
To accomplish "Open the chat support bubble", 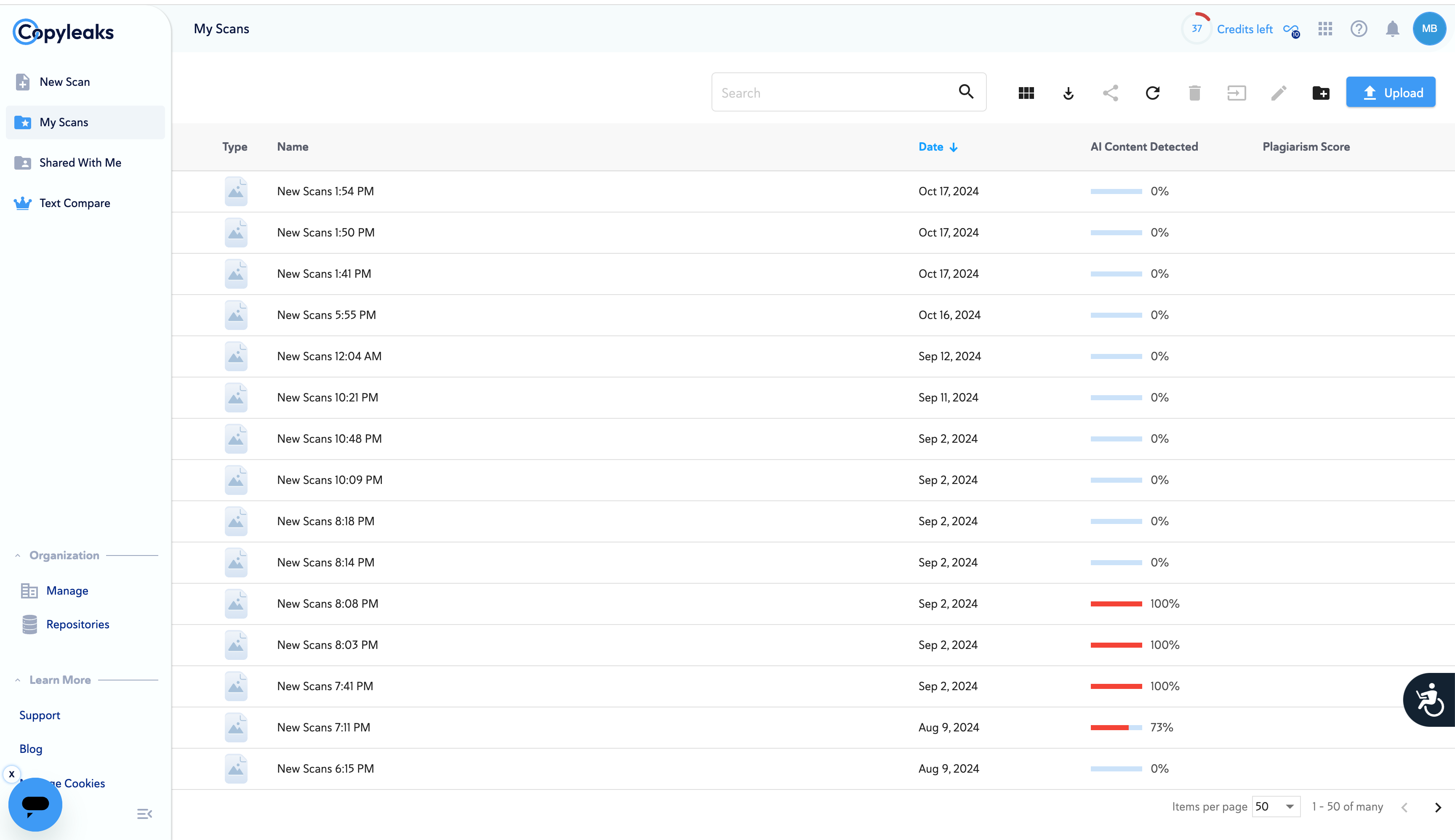I will (35, 804).
